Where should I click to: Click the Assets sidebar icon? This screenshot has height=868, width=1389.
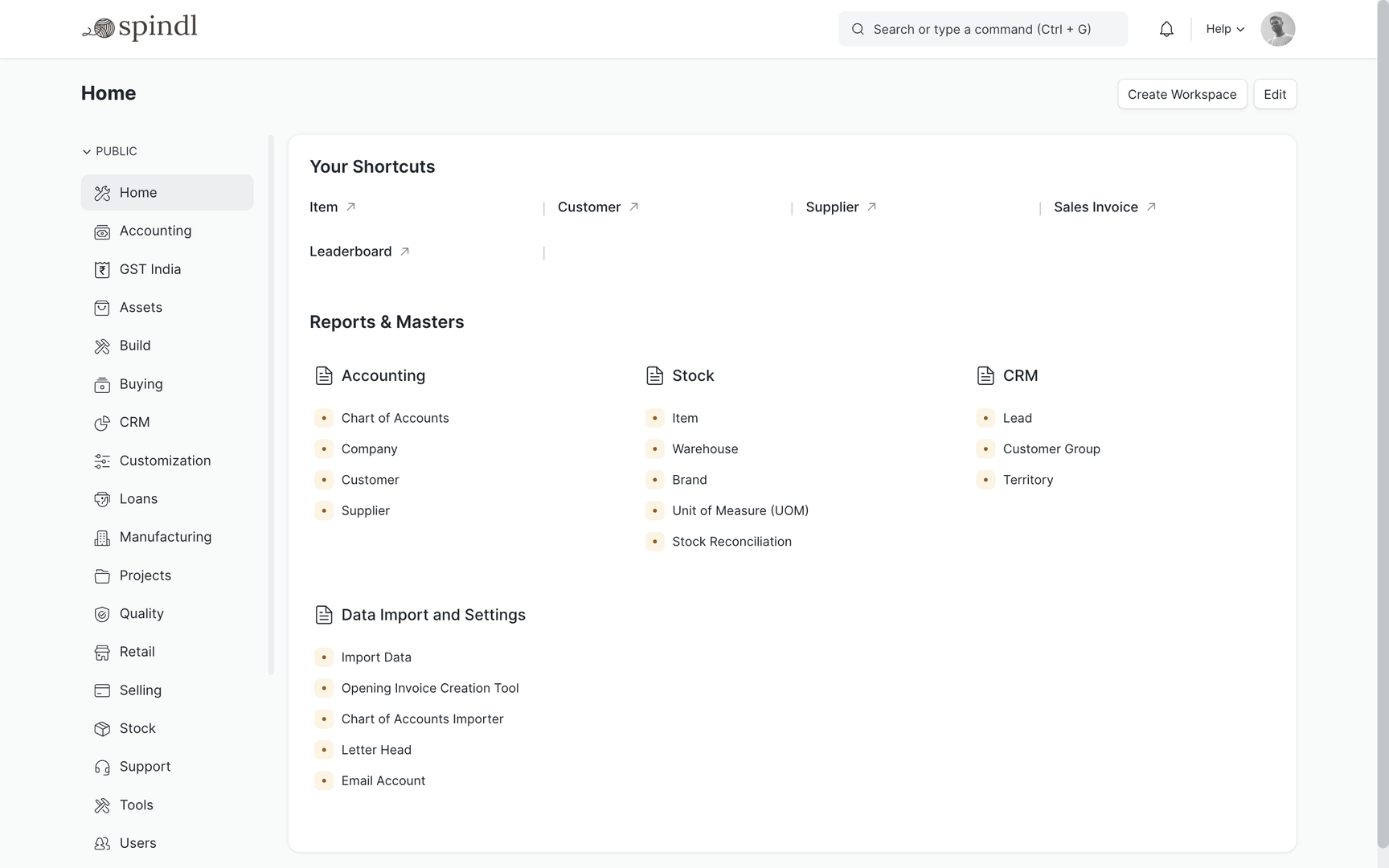point(102,308)
